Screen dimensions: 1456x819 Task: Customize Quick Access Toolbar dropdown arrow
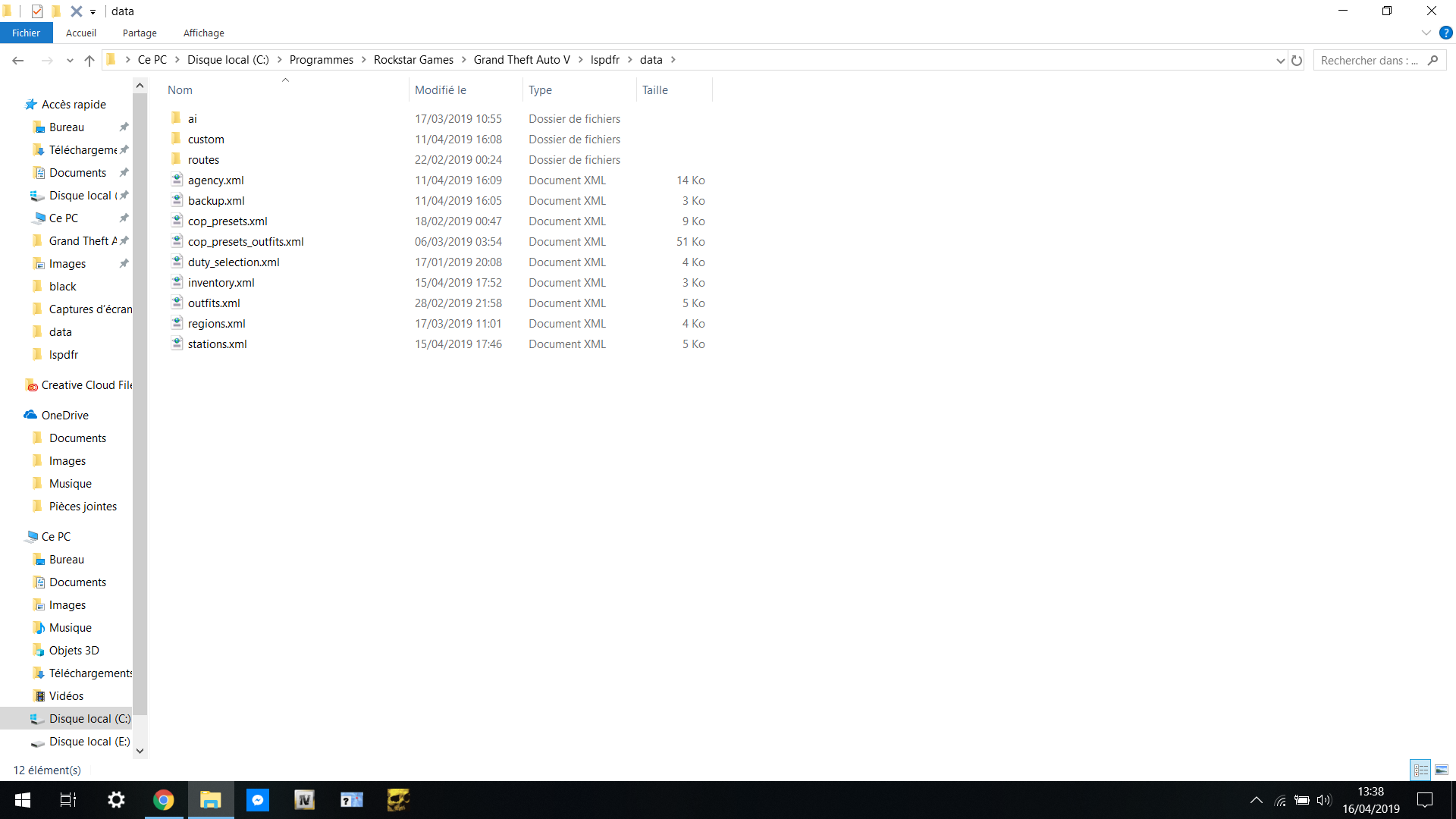(93, 12)
